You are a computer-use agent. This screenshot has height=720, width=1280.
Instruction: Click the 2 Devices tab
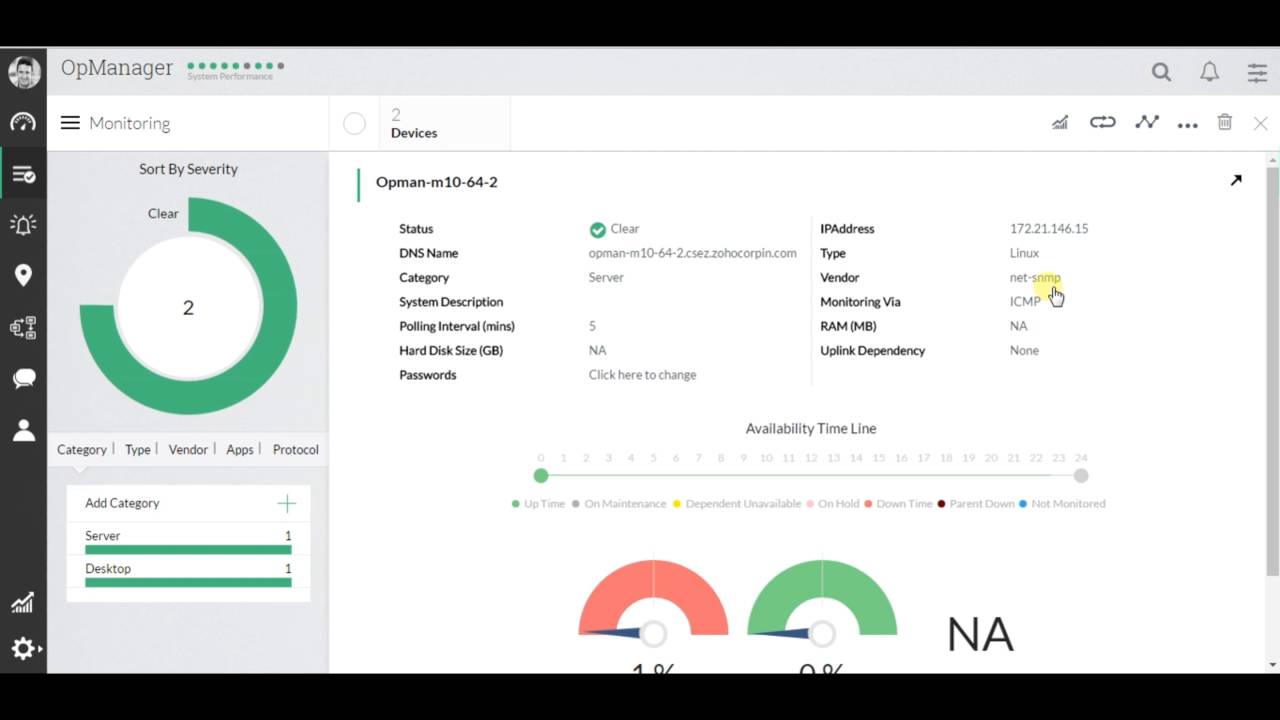(444, 123)
